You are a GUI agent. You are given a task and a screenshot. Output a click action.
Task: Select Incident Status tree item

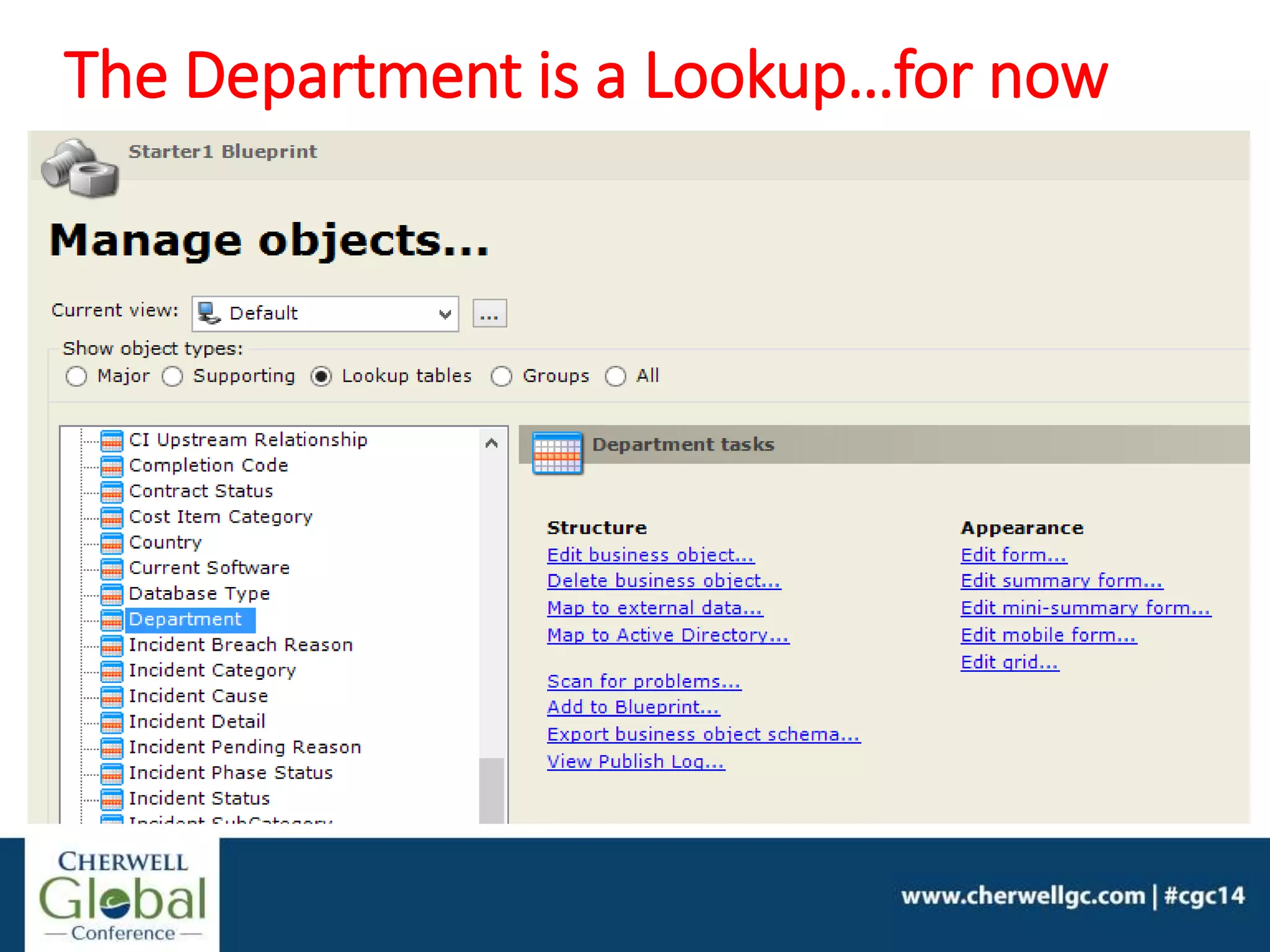click(x=199, y=799)
